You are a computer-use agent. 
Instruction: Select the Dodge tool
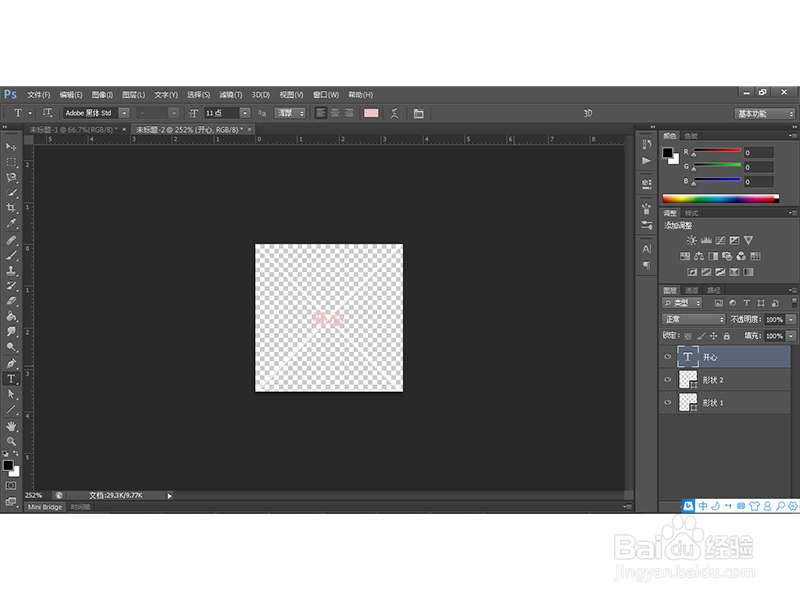[x=11, y=347]
